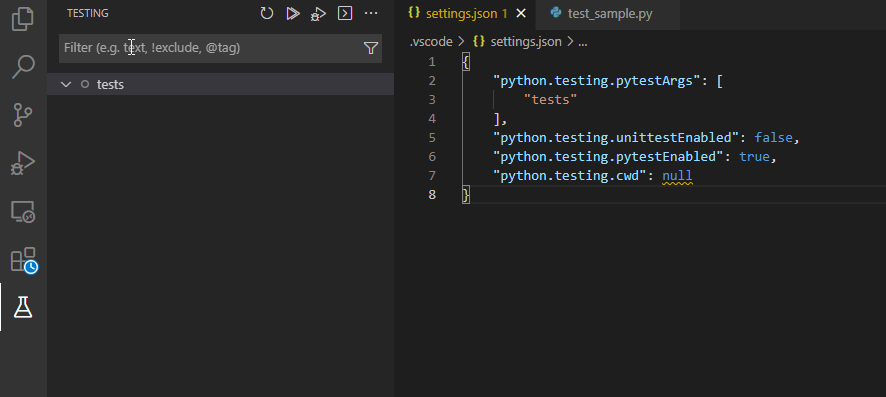
Task: Click the closing bracket on line 4
Action: [x=497, y=119]
